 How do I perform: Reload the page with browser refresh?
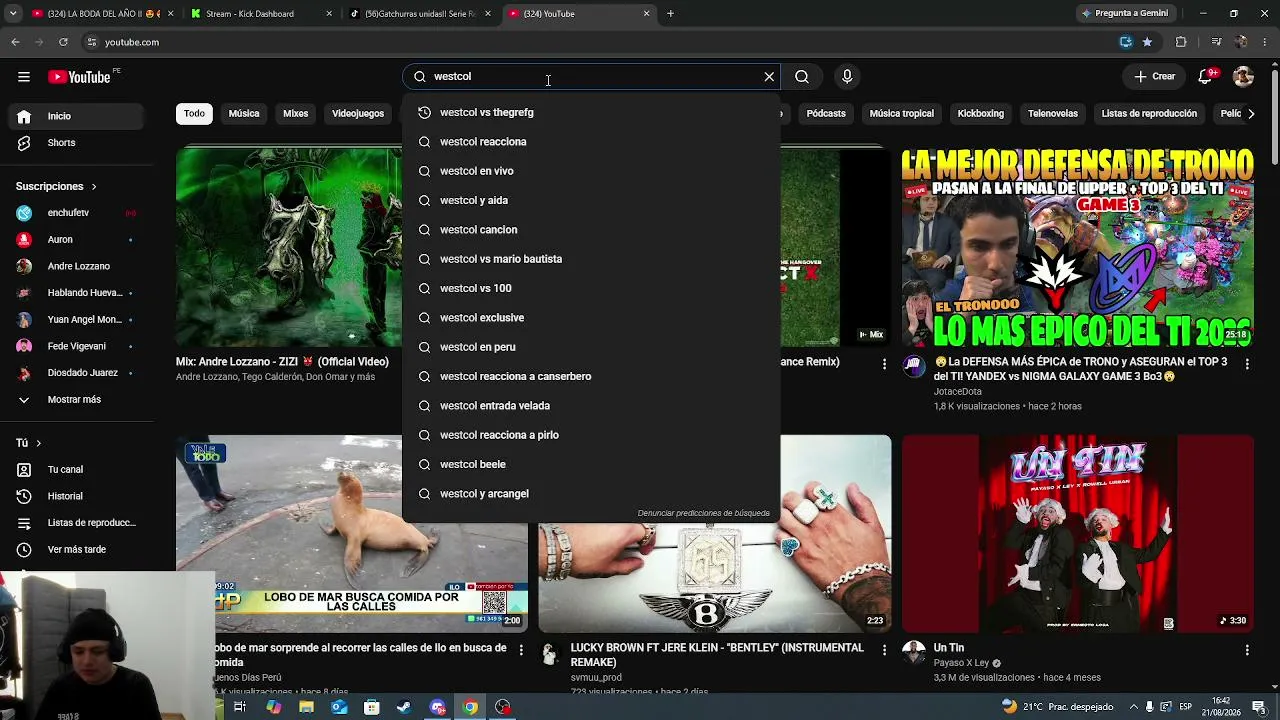[63, 42]
